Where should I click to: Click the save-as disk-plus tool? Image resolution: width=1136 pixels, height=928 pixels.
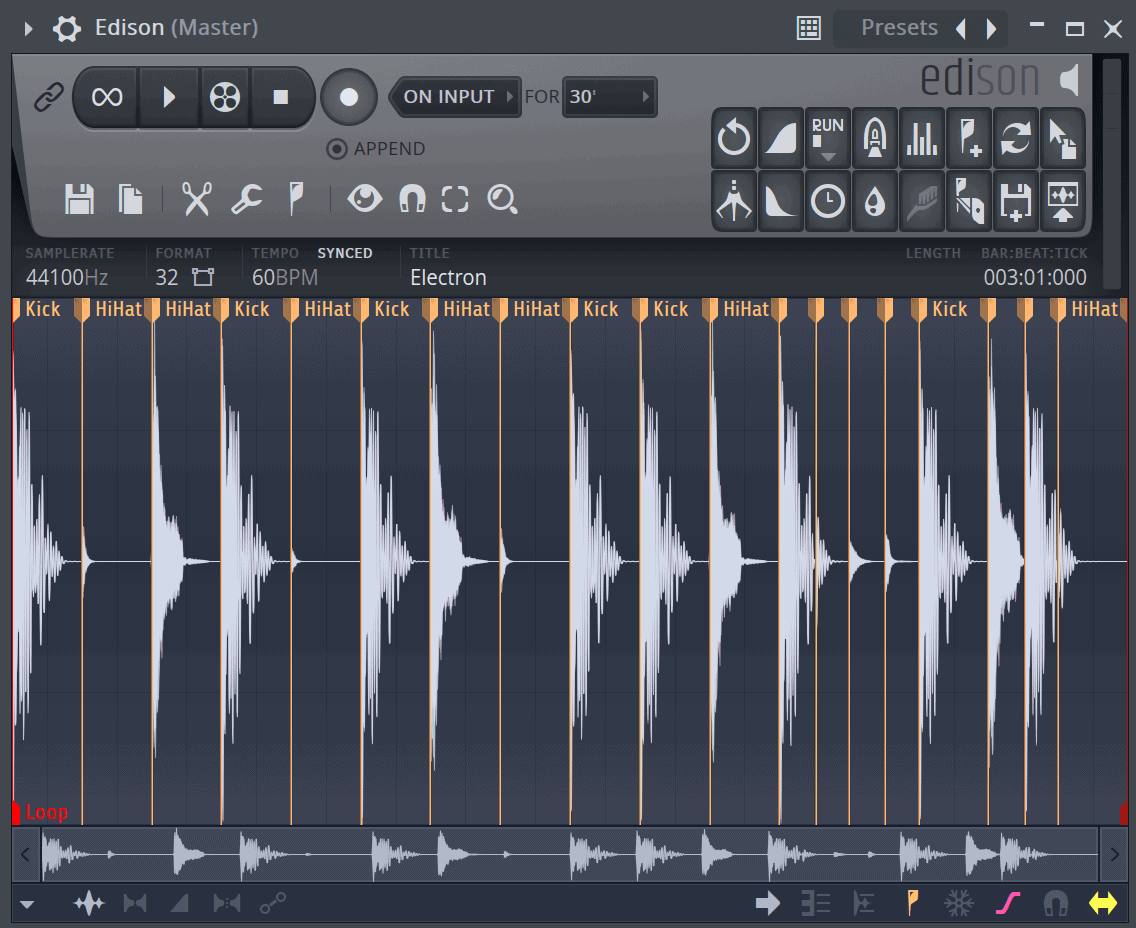[1016, 201]
